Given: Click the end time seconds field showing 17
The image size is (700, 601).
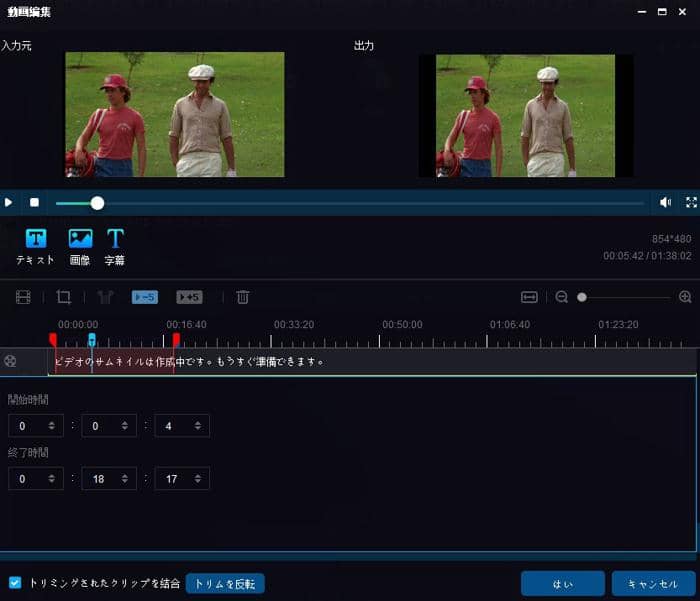Looking at the screenshot, I should (x=182, y=479).
